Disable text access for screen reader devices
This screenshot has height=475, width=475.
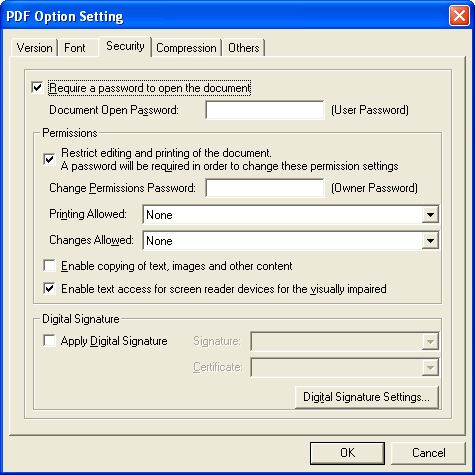(49, 289)
